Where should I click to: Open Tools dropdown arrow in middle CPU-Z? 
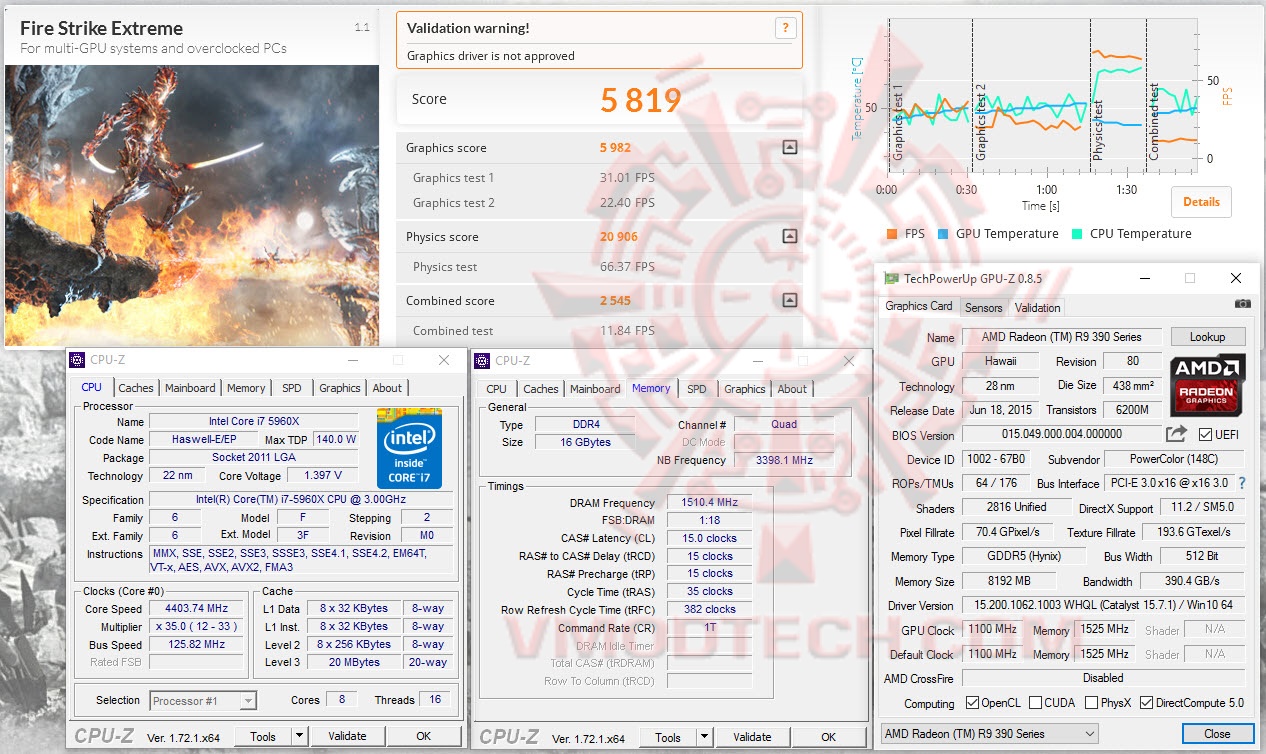click(704, 737)
